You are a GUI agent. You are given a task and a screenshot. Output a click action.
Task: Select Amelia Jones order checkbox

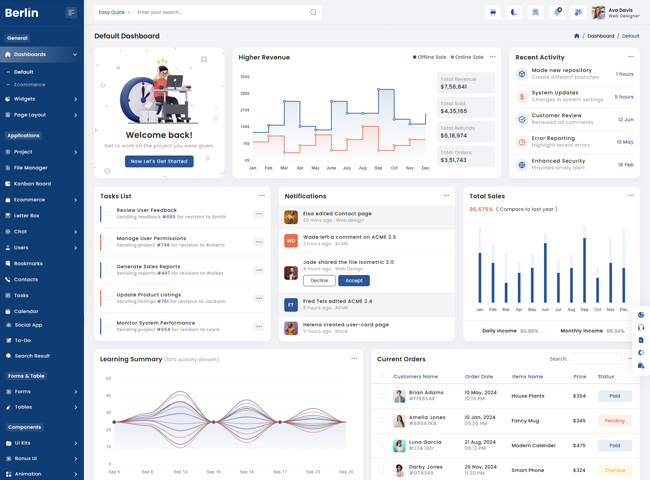[x=381, y=421]
